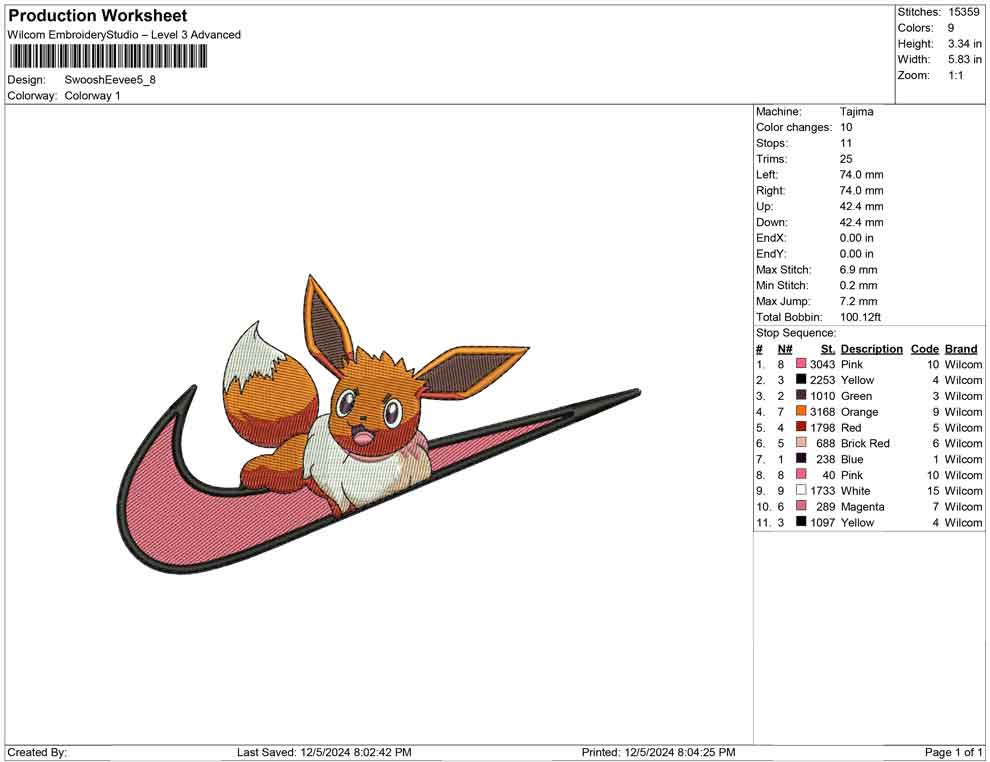This screenshot has width=990, height=762.
Task: Click the dark swatch for 238 Blue
Action: (x=801, y=458)
